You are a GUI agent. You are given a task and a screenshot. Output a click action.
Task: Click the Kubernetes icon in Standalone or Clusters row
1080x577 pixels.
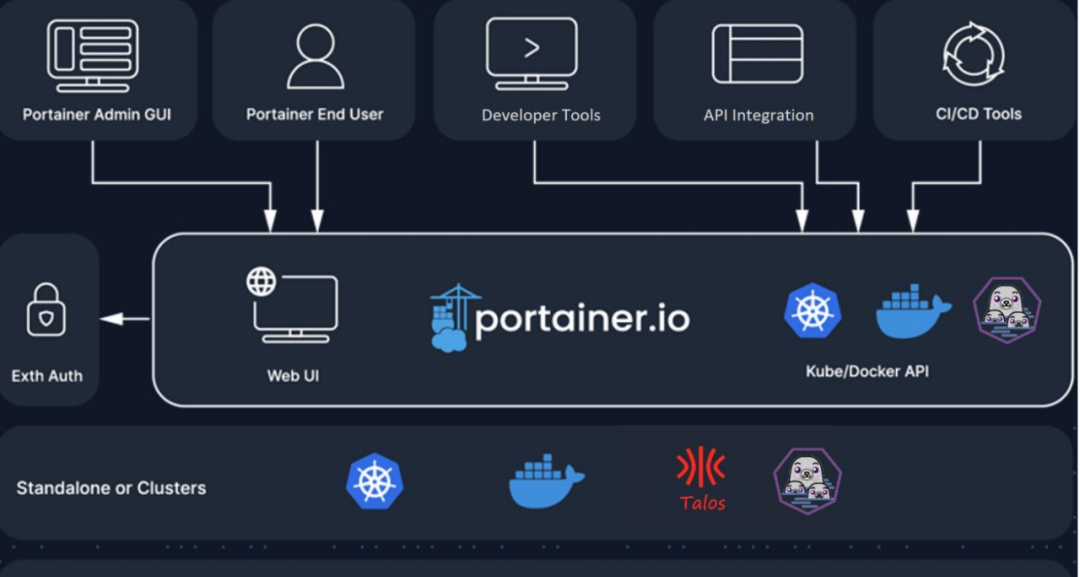click(x=375, y=481)
